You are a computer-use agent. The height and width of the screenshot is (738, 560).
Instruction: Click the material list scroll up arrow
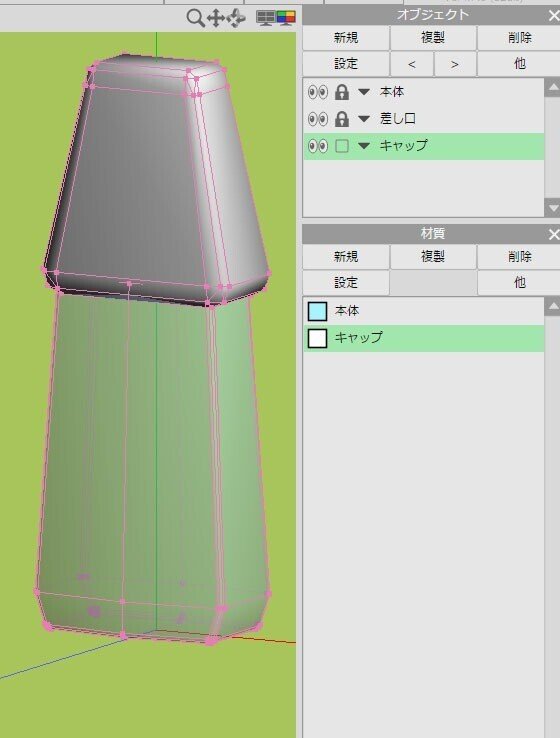552,306
